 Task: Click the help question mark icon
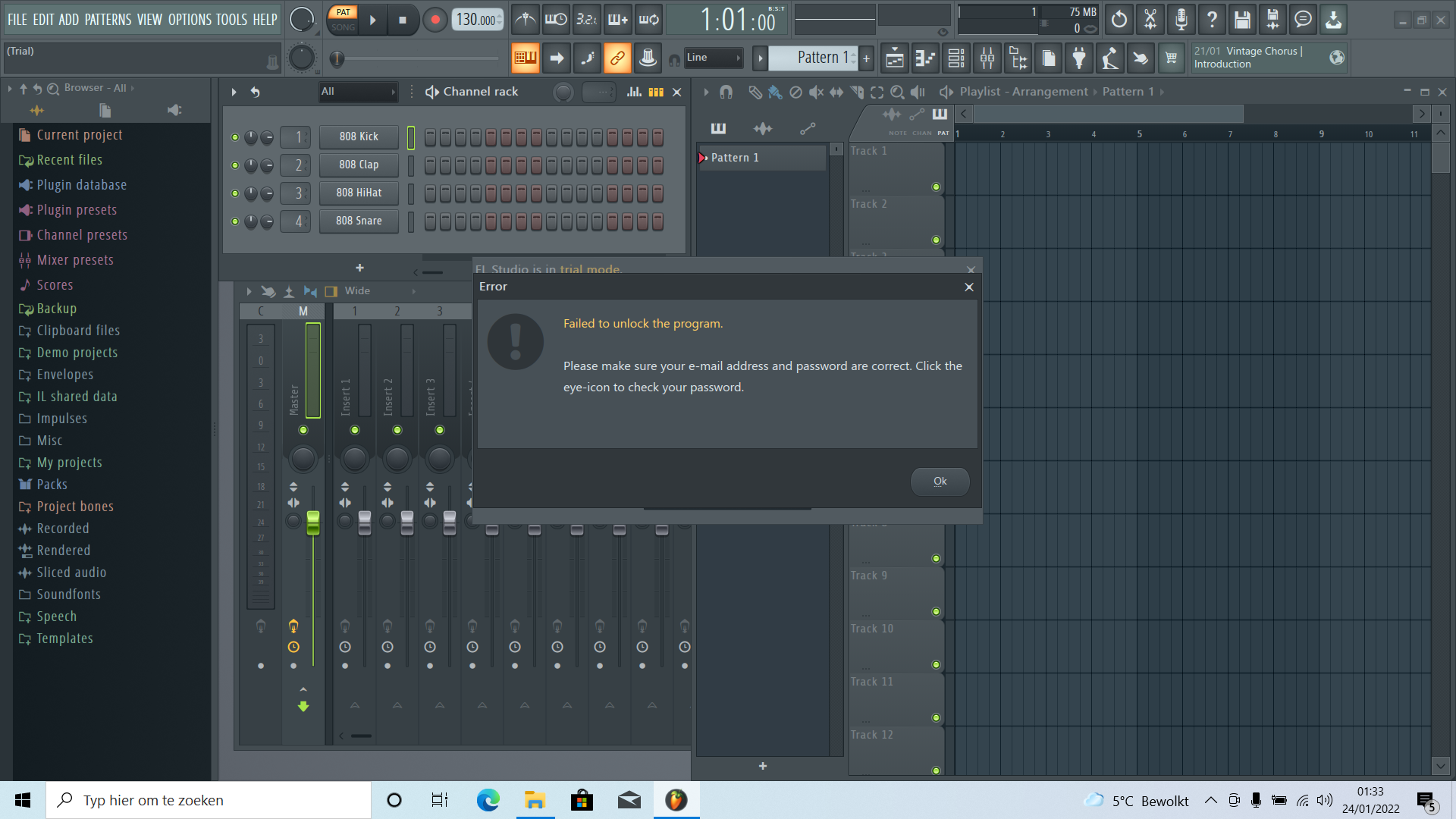tap(1212, 20)
